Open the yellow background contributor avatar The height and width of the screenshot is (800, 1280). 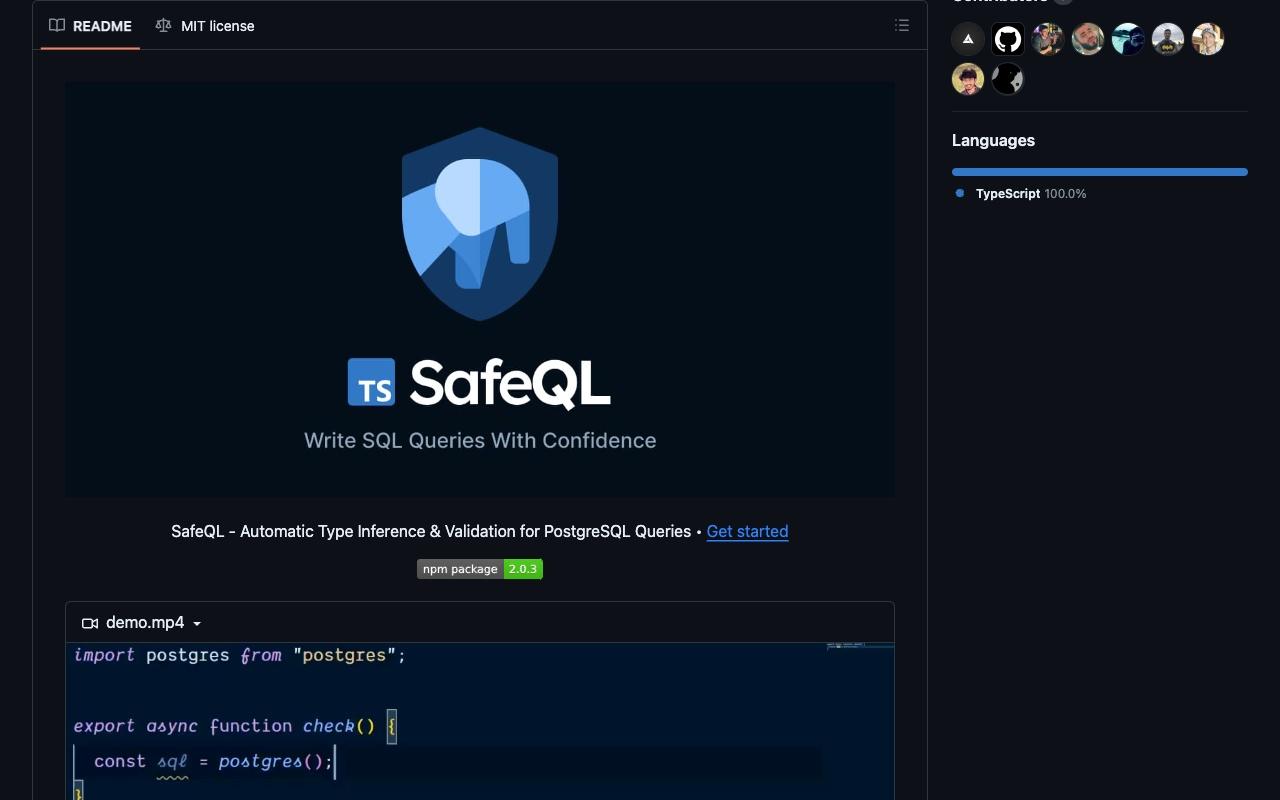tap(968, 79)
